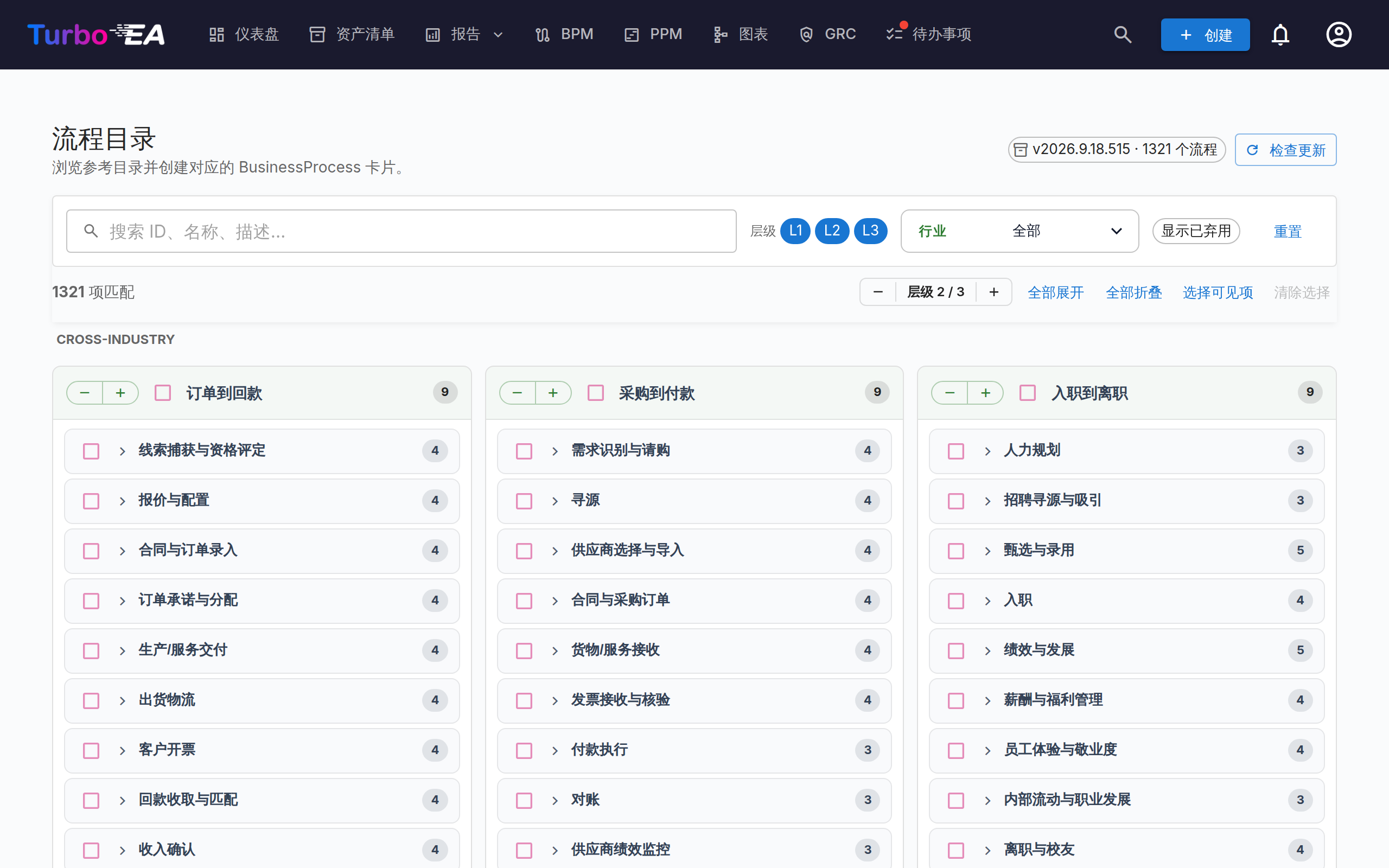Check the 入职到离职 header checkbox
Image resolution: width=1389 pixels, height=868 pixels.
1028,393
